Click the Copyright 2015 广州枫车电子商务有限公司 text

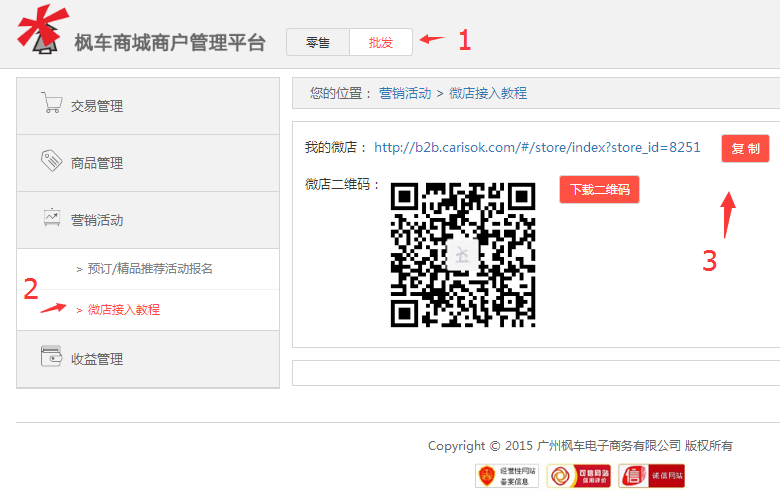580,446
